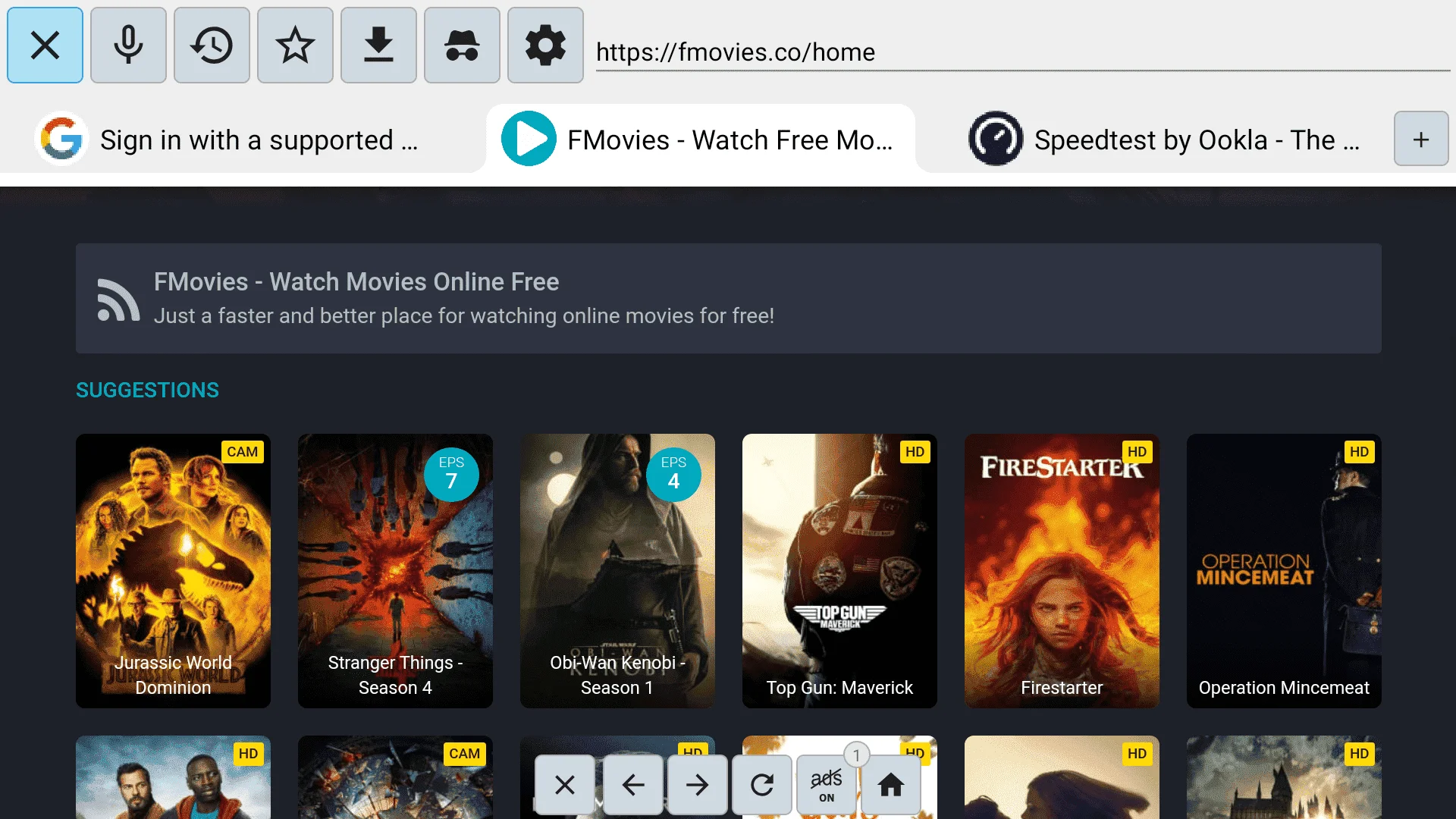Image resolution: width=1456 pixels, height=819 pixels.
Task: Click EPS 7 badge on Stranger Things
Action: pyautogui.click(x=451, y=474)
